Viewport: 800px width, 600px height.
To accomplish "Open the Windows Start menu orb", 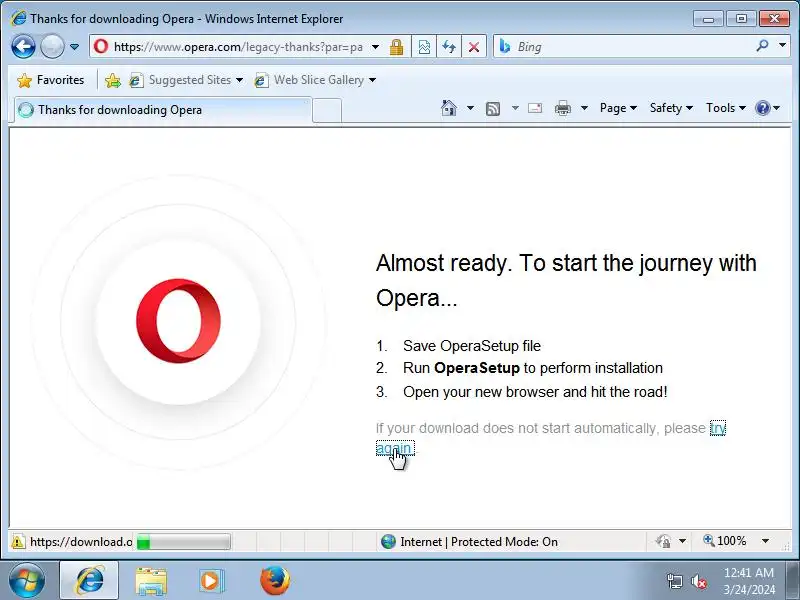I will point(27,581).
